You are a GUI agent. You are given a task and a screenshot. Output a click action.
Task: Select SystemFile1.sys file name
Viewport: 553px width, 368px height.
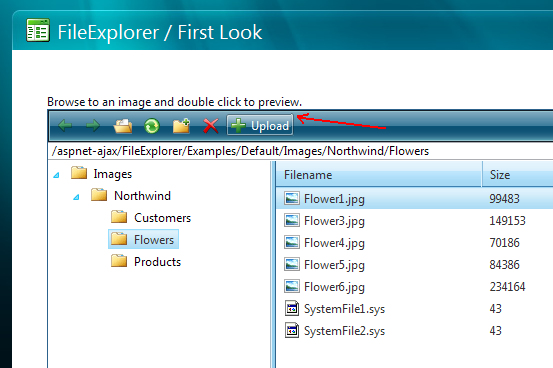click(x=344, y=309)
